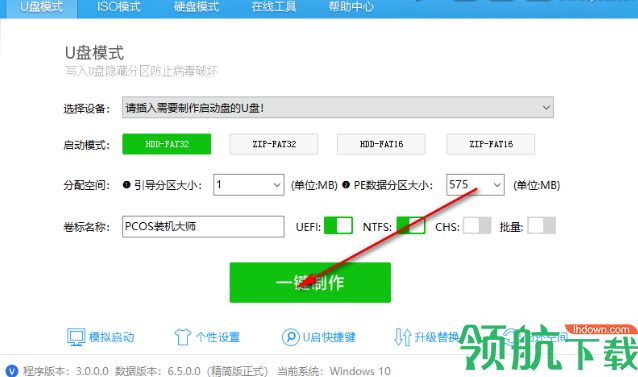Click the U盘模式 page heading
This screenshot has width=638, height=377.
pyautogui.click(x=94, y=53)
